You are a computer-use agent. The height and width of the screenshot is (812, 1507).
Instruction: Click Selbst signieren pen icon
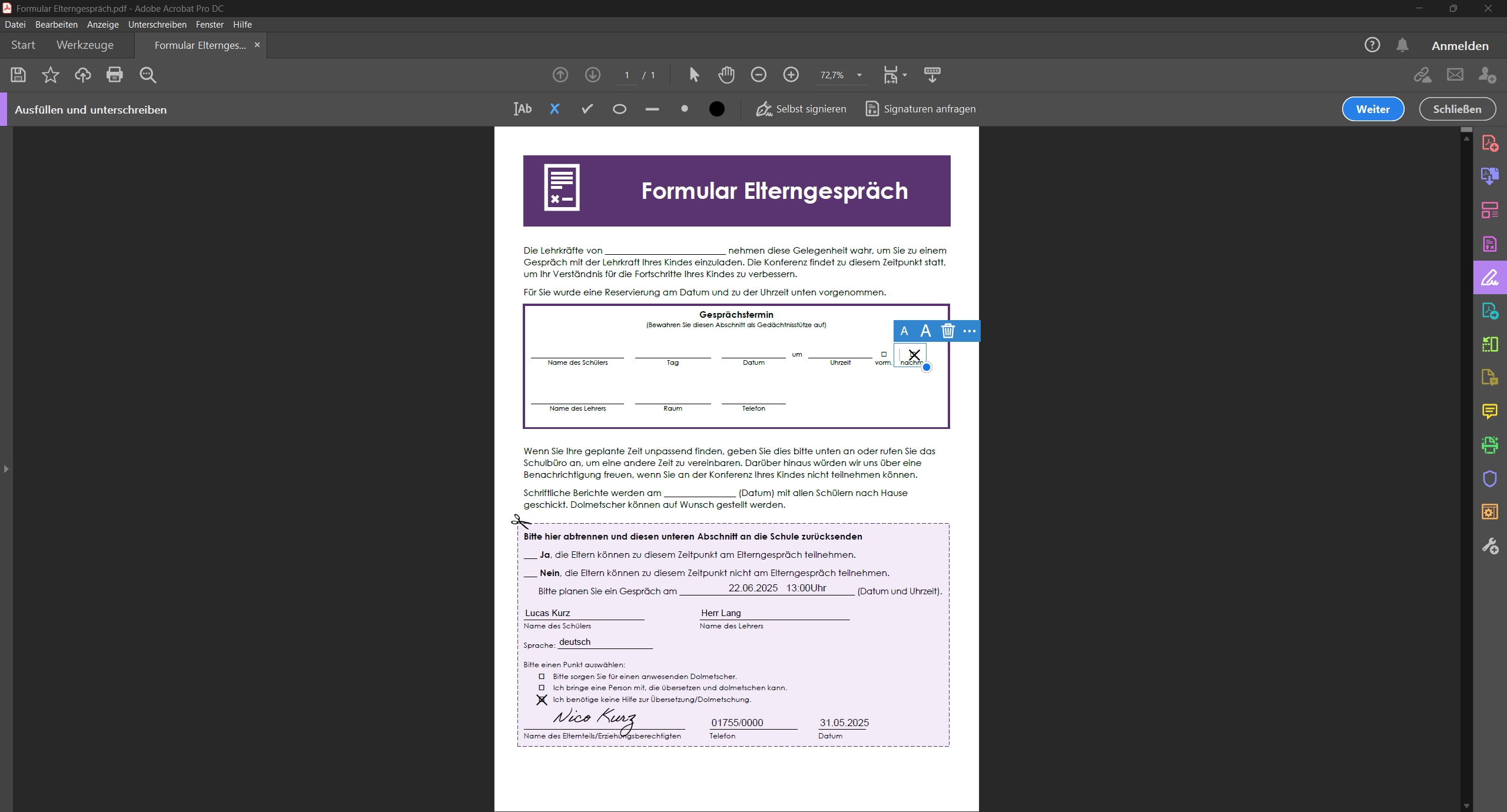click(764, 109)
